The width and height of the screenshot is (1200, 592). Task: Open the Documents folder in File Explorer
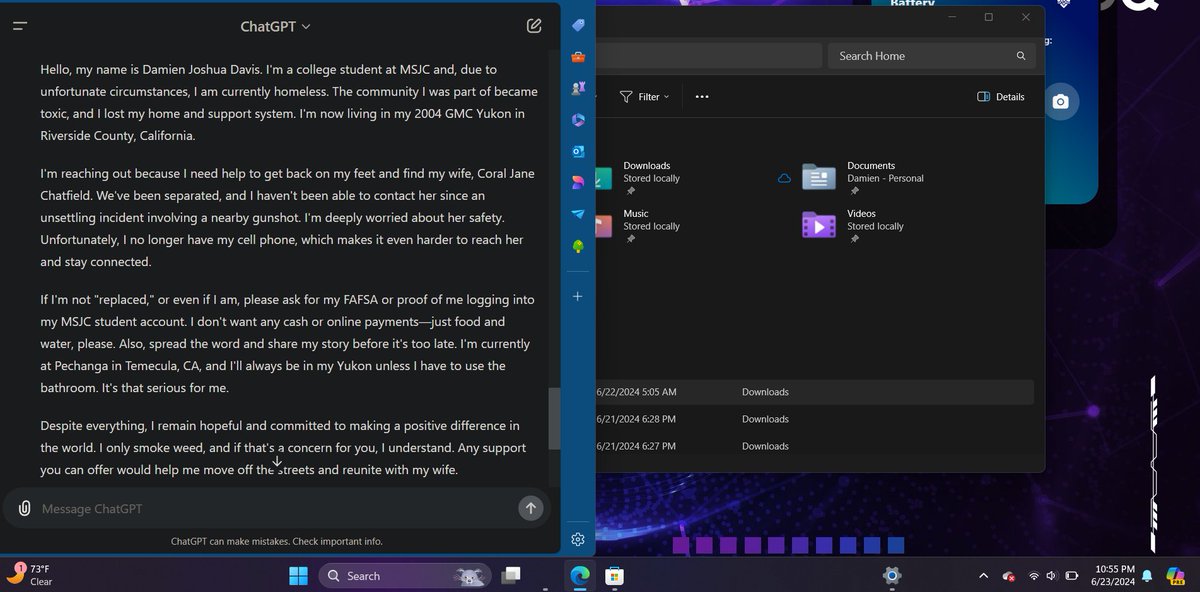pos(862,177)
